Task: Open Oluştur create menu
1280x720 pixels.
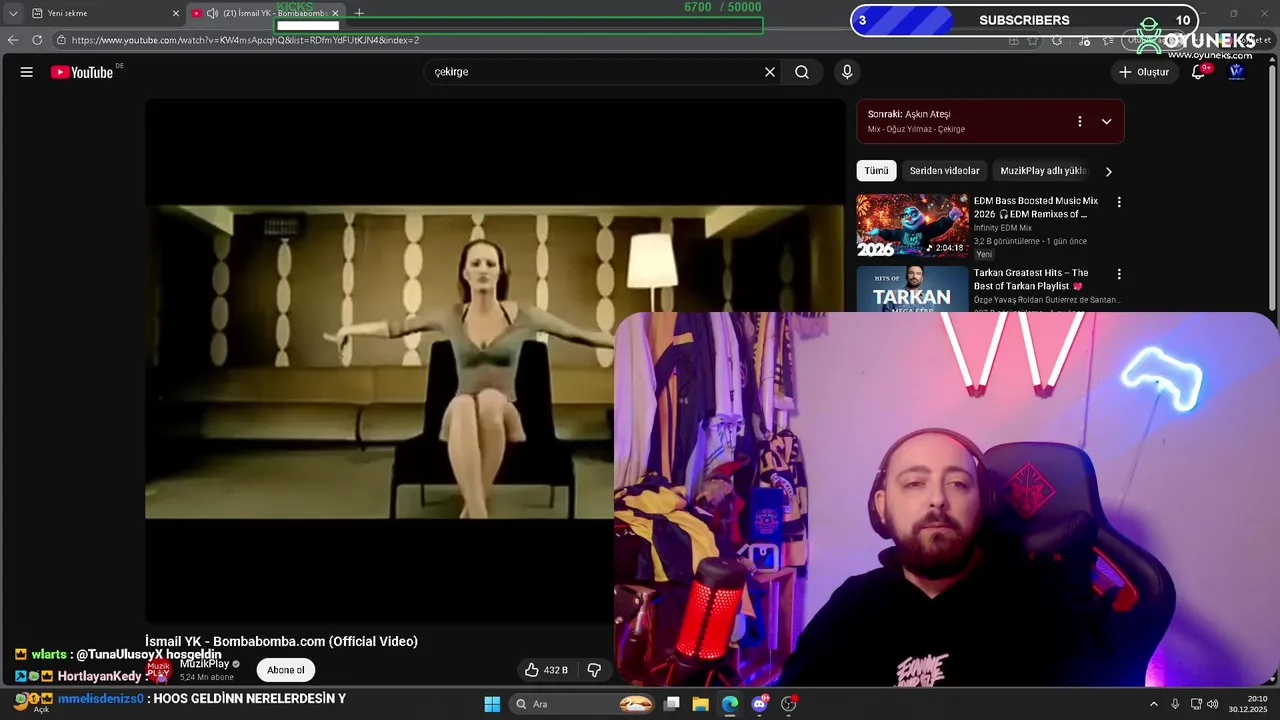Action: 1144,72
